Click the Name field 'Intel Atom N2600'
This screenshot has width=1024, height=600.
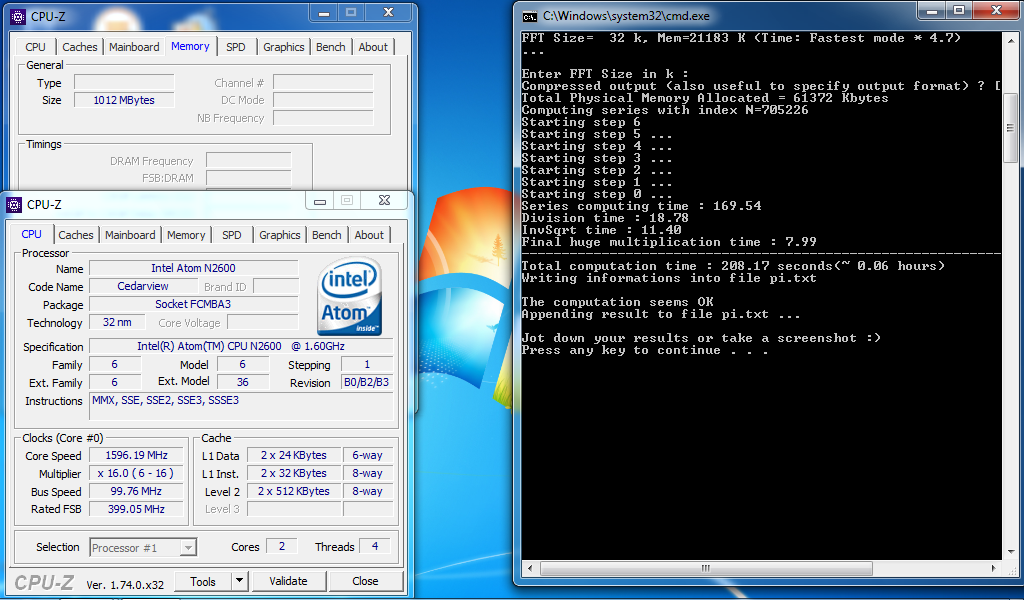(193, 268)
